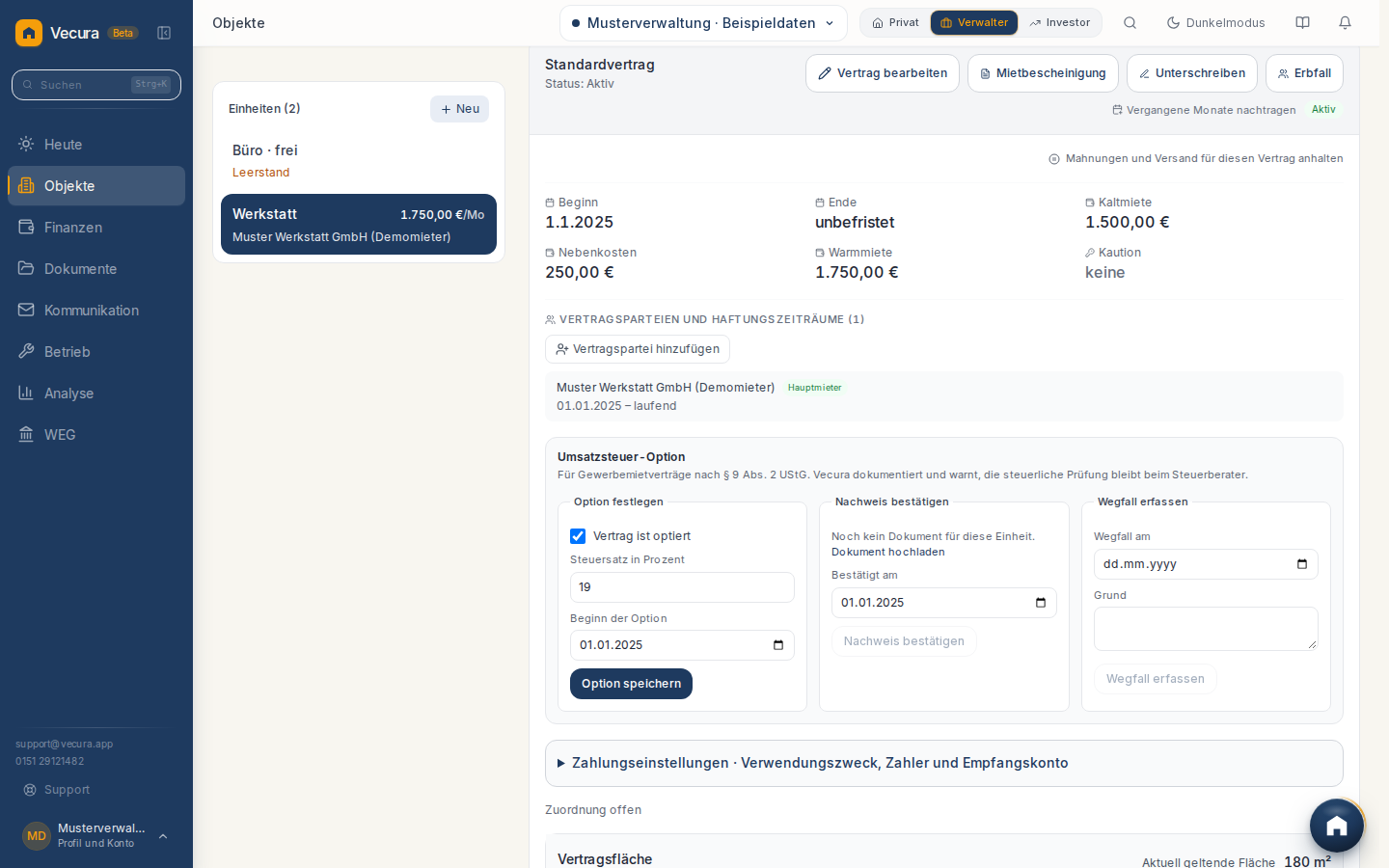Click support@vecura.app email
This screenshot has width=1389, height=868.
(x=65, y=745)
